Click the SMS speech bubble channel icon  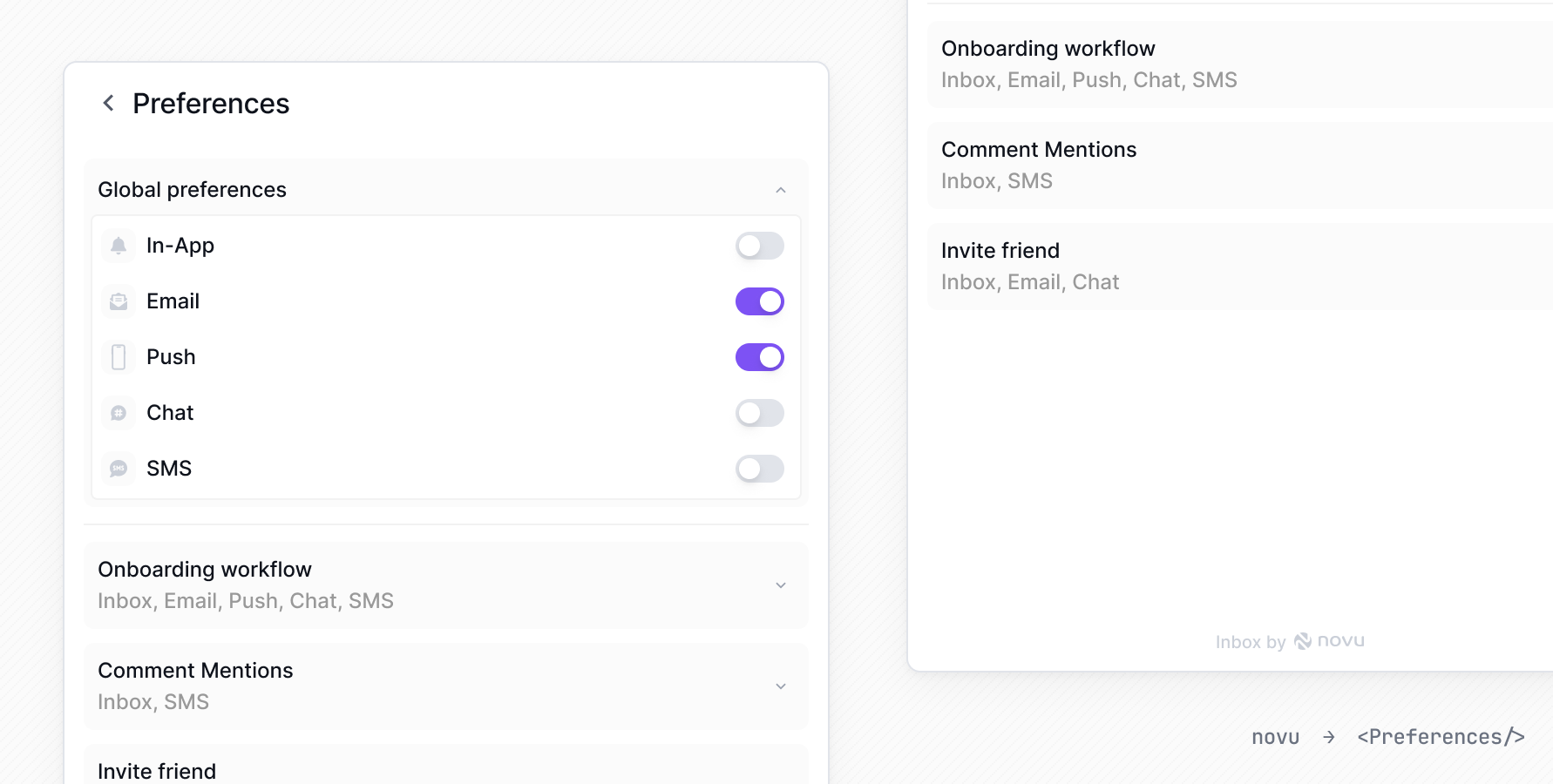click(x=119, y=468)
